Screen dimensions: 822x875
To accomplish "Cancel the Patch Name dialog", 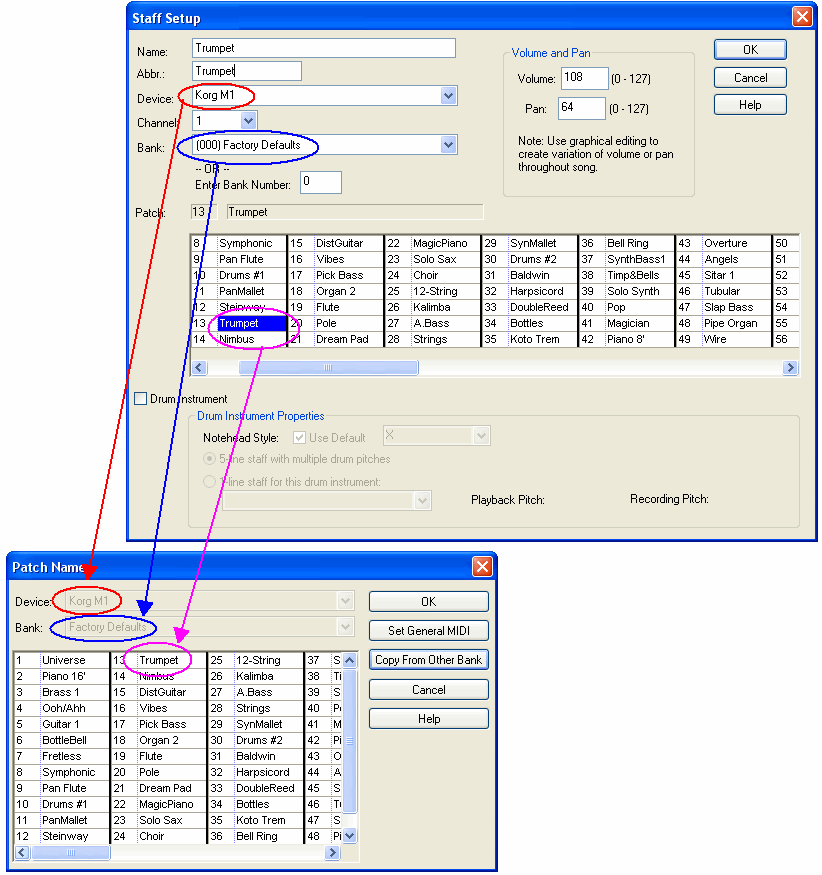I will (428, 689).
